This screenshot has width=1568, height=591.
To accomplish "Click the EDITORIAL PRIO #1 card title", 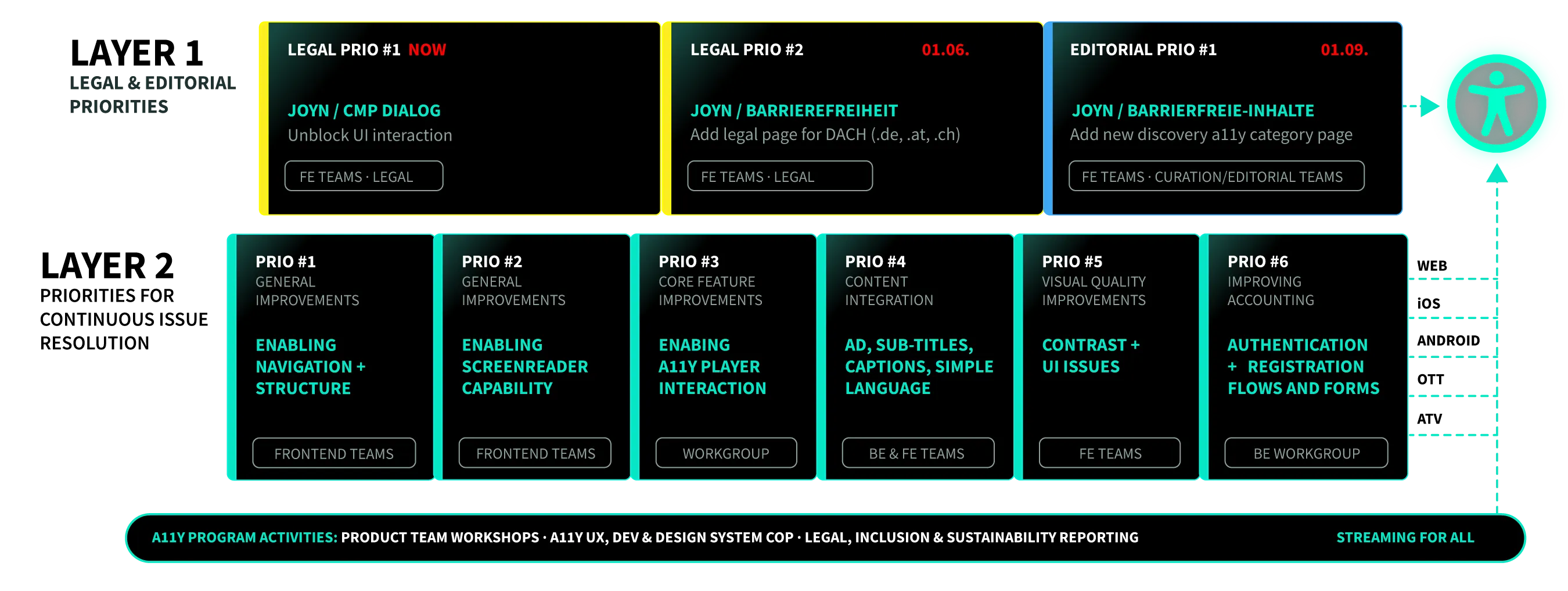I will pos(1143,50).
